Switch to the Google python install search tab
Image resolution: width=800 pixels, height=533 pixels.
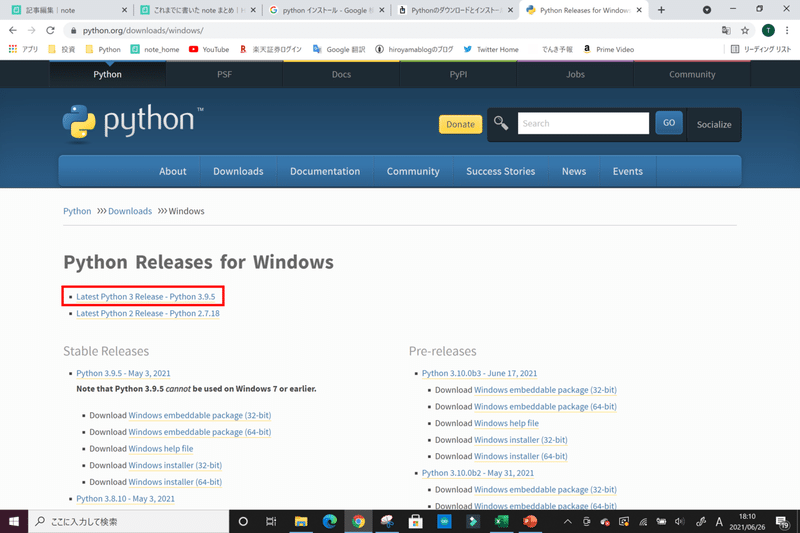click(327, 10)
